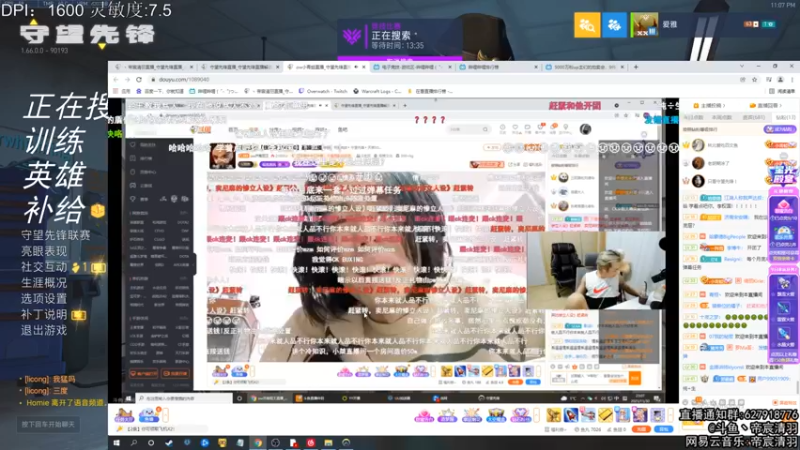This screenshot has height=450, width=800.
Task: Open 选项设置 in the Overwatch menu
Action: 44,298
